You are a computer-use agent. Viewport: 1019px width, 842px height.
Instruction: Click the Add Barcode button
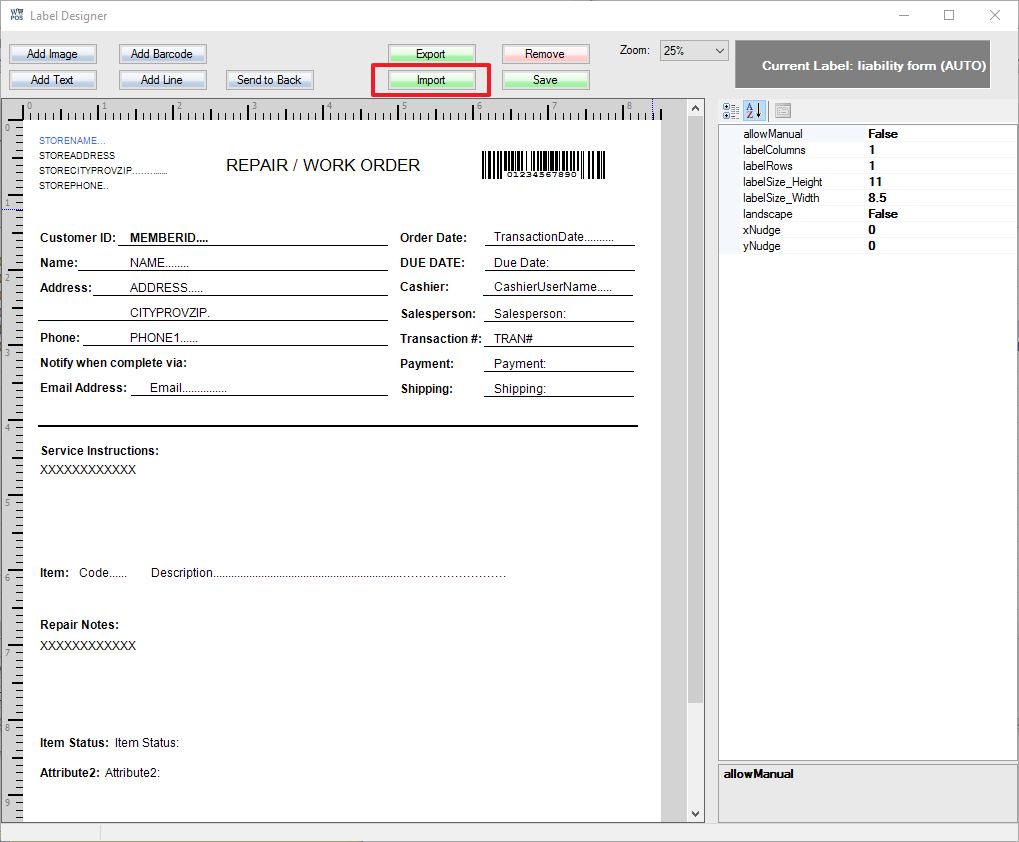tap(162, 54)
